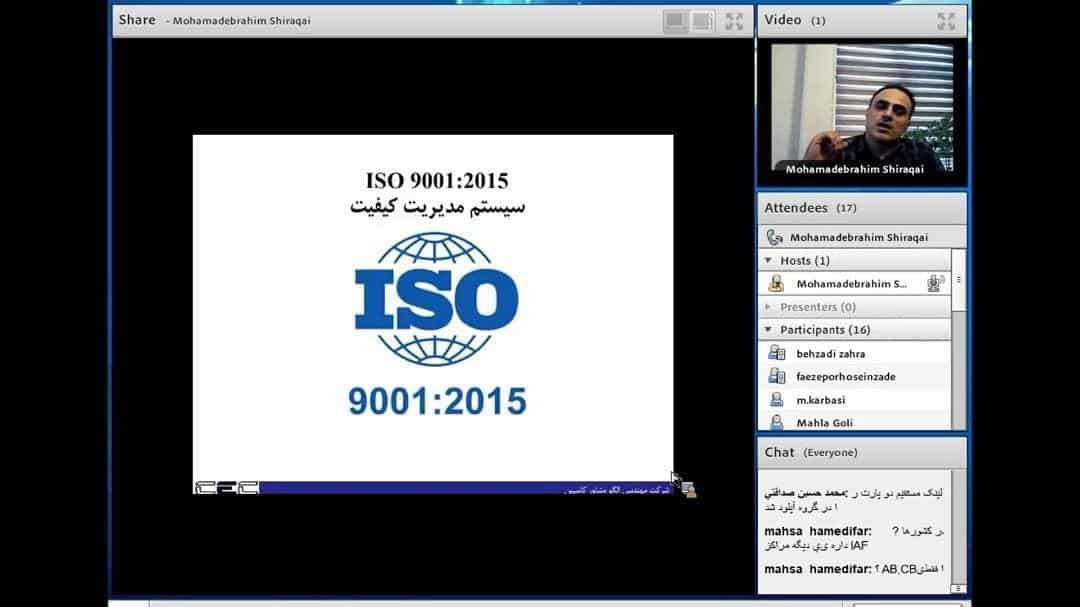
Task: Click the phone icon beside Mohamadebrahim Shiraqai
Action: [x=775, y=238]
